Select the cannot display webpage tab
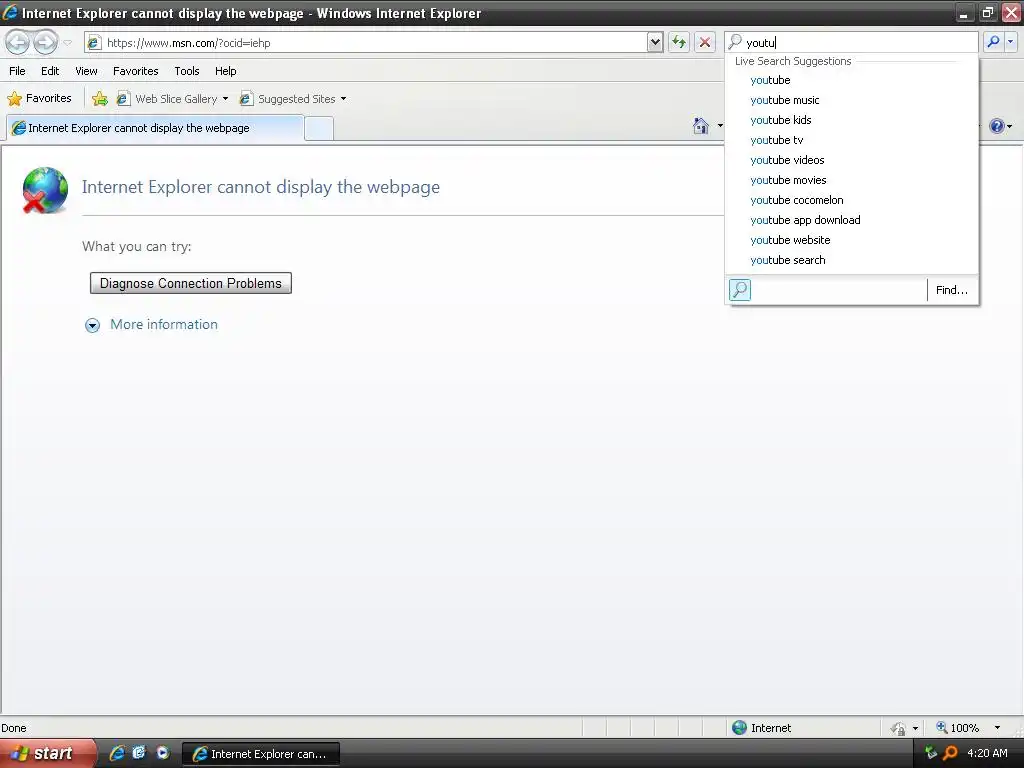Viewport: 1024px width, 768px height. pyautogui.click(x=155, y=128)
